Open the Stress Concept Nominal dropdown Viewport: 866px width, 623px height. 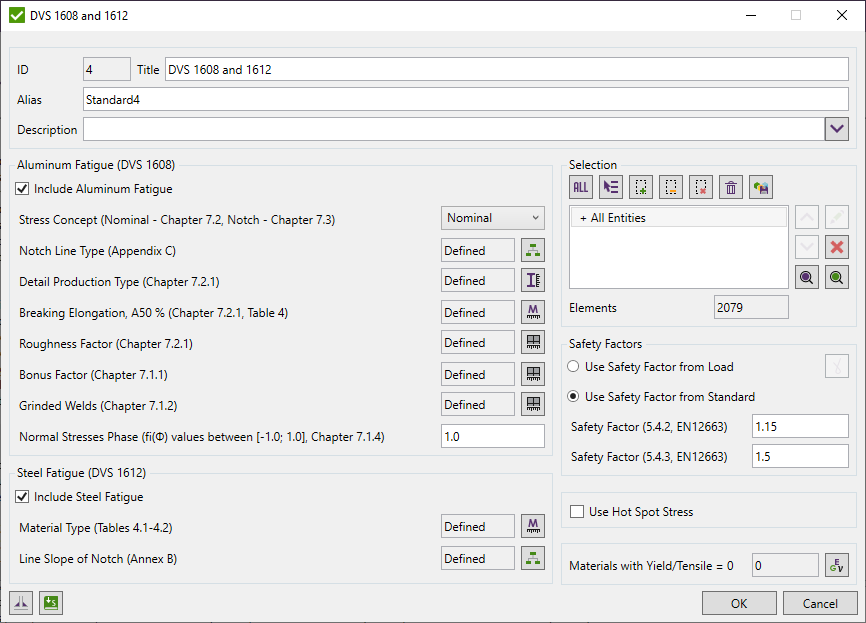(x=492, y=217)
